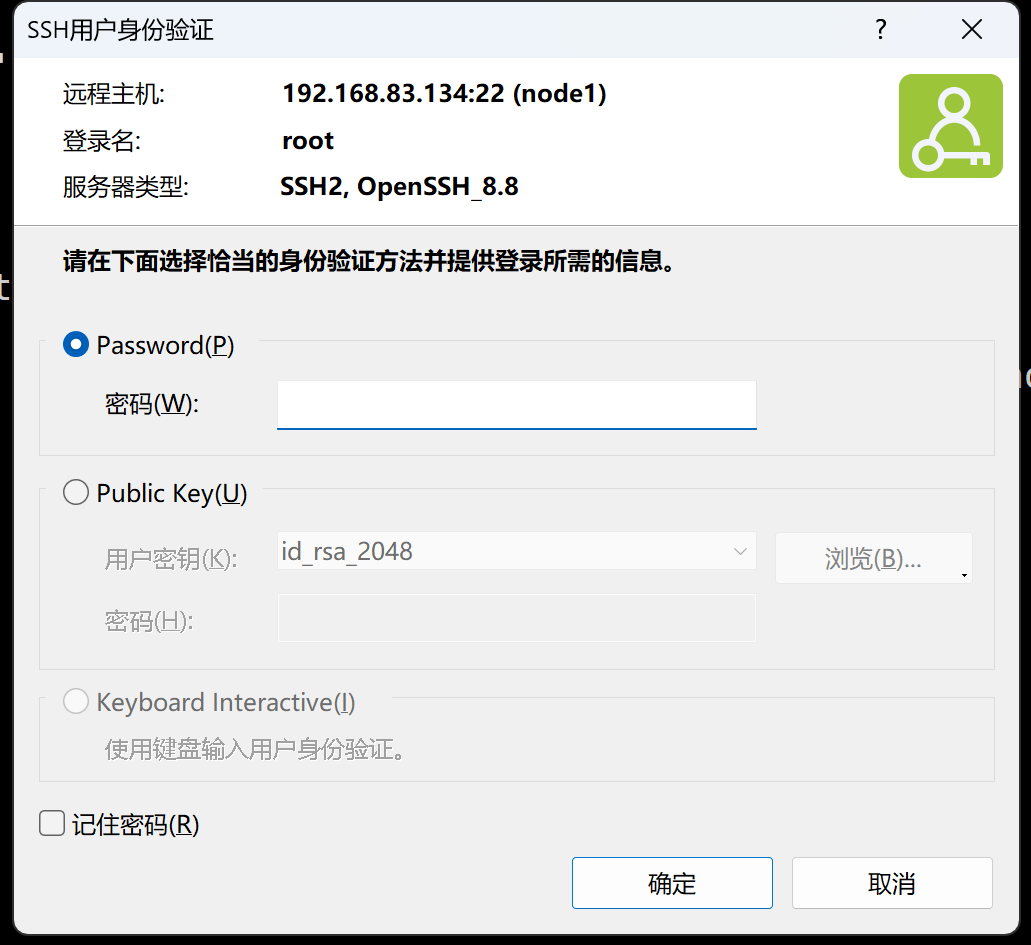Focus the 密码(W) password field
The width and height of the screenshot is (1031, 945).
click(x=516, y=404)
